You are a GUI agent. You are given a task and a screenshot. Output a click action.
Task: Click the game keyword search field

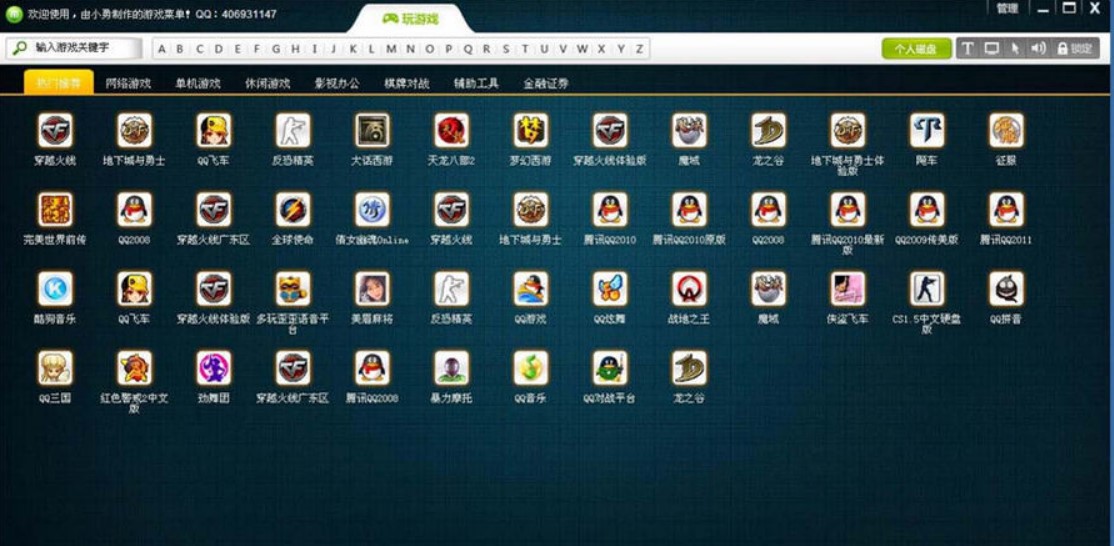[x=74, y=48]
